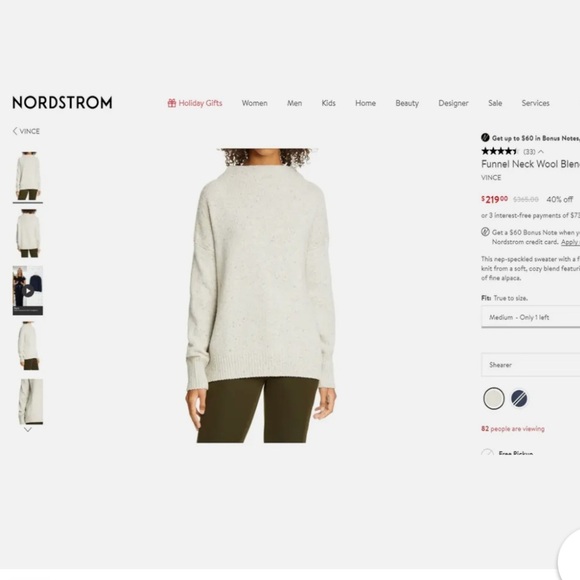Open the Sale menu
580x580 pixels.
click(x=495, y=103)
